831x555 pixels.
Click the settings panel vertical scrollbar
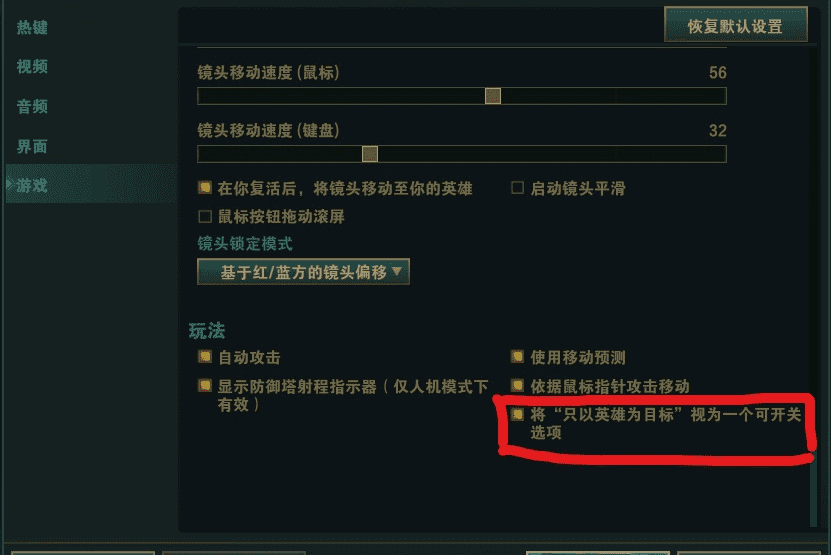tap(814, 286)
